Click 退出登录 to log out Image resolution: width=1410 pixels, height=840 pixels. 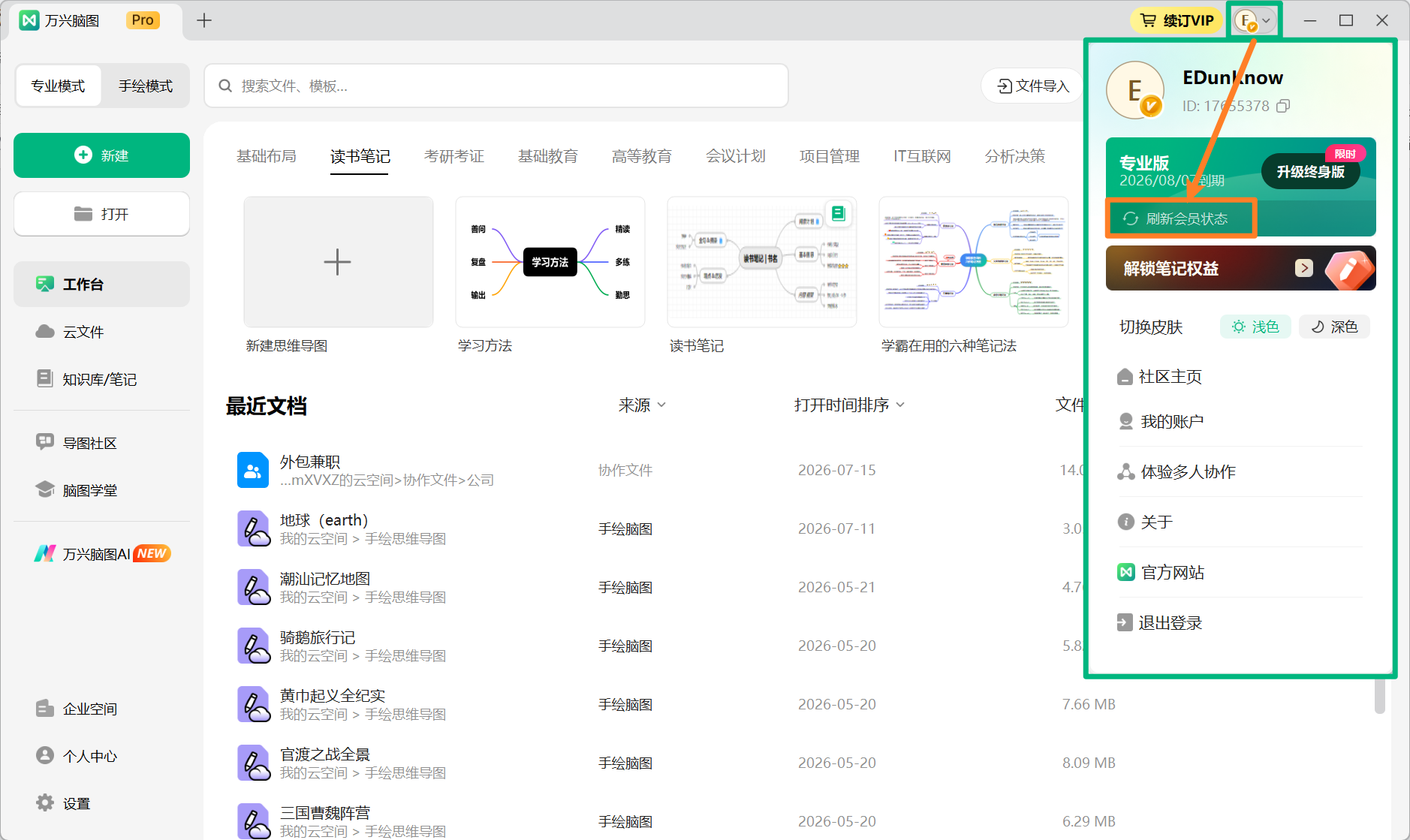click(x=1160, y=622)
